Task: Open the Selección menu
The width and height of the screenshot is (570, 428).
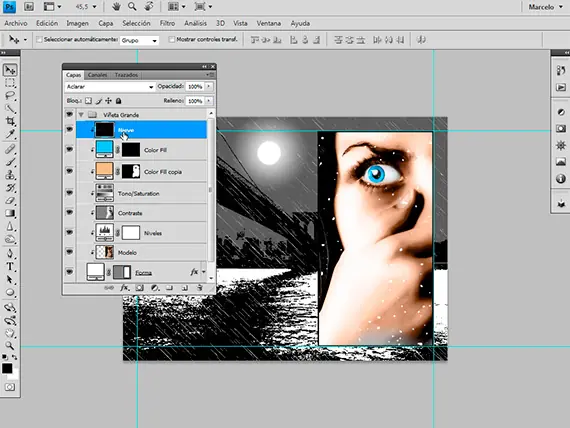Action: tap(136, 23)
